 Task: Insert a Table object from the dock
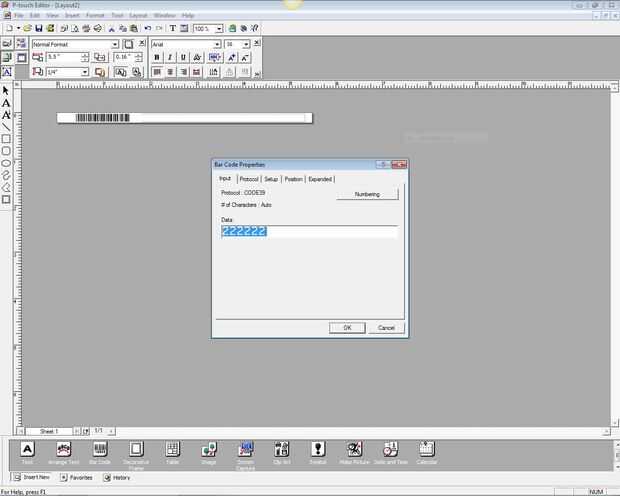[172, 450]
